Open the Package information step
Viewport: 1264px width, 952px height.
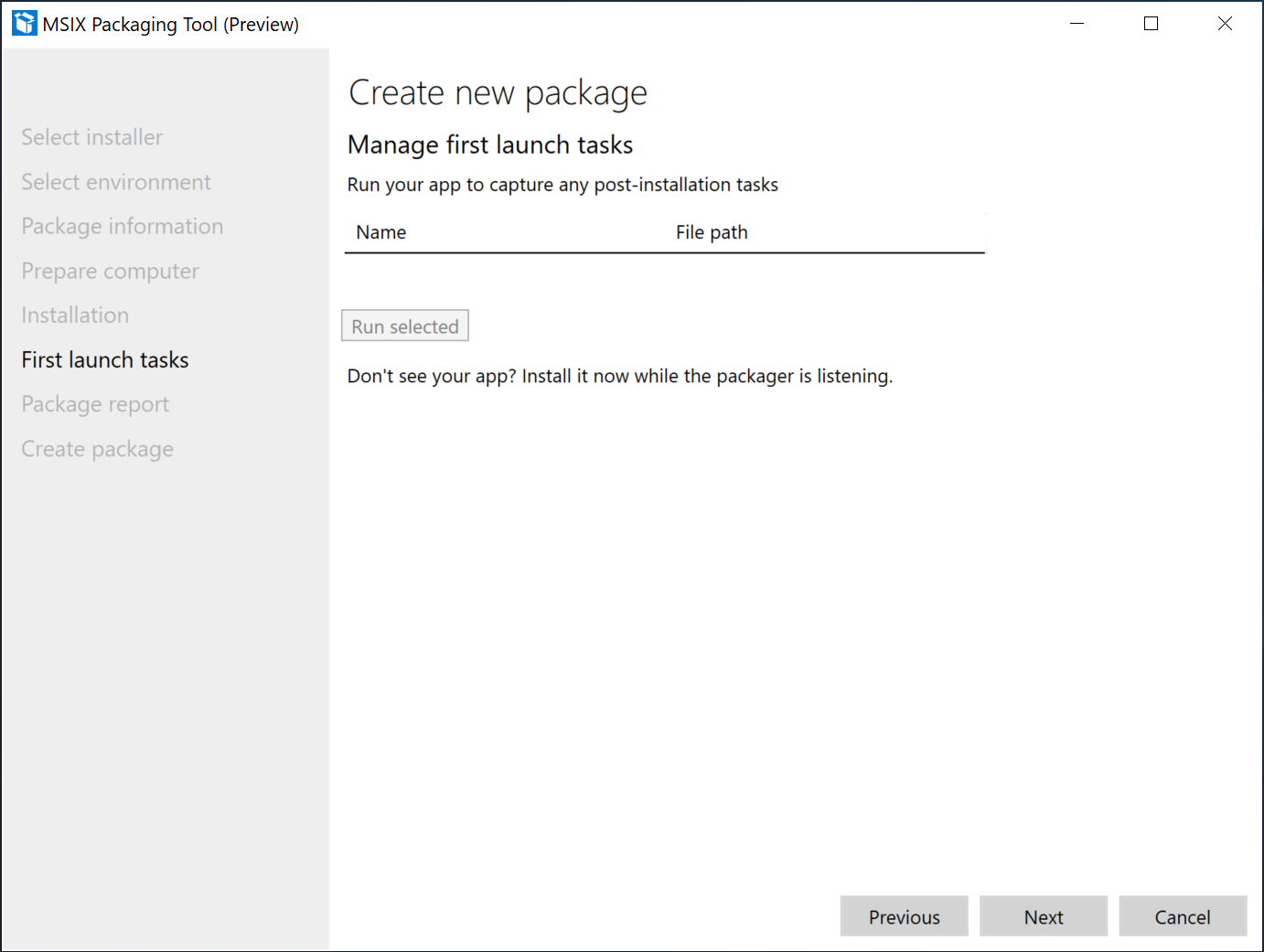coord(123,227)
